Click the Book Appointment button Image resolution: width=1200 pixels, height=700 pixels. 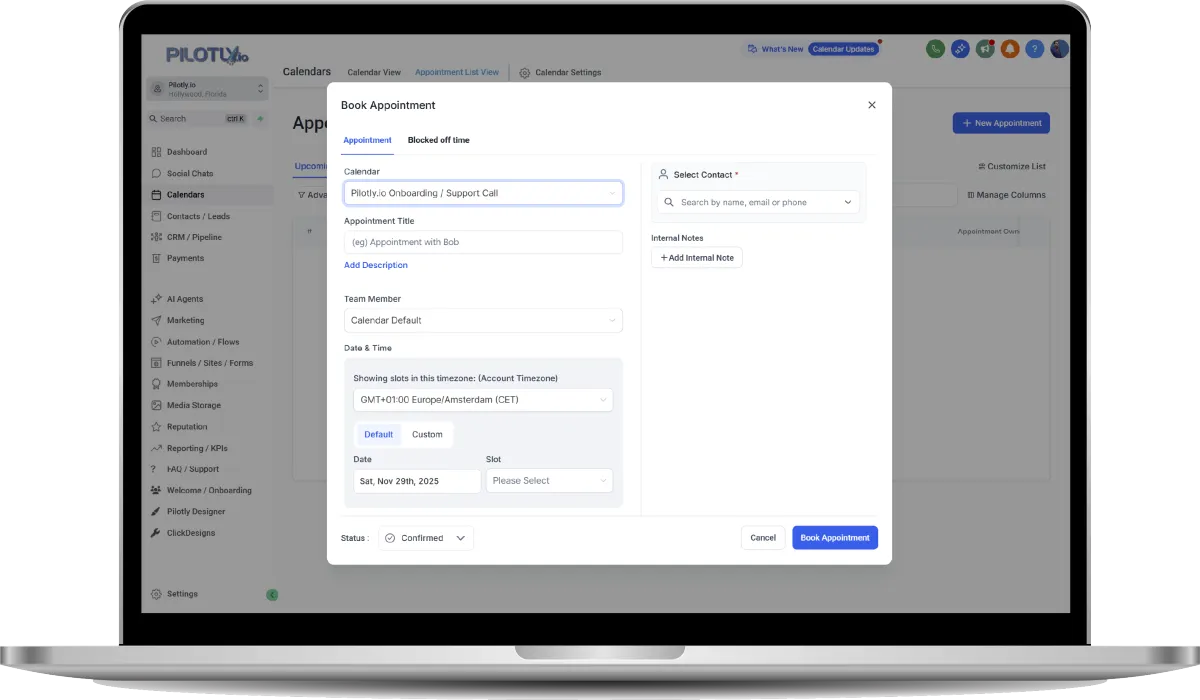click(x=835, y=538)
